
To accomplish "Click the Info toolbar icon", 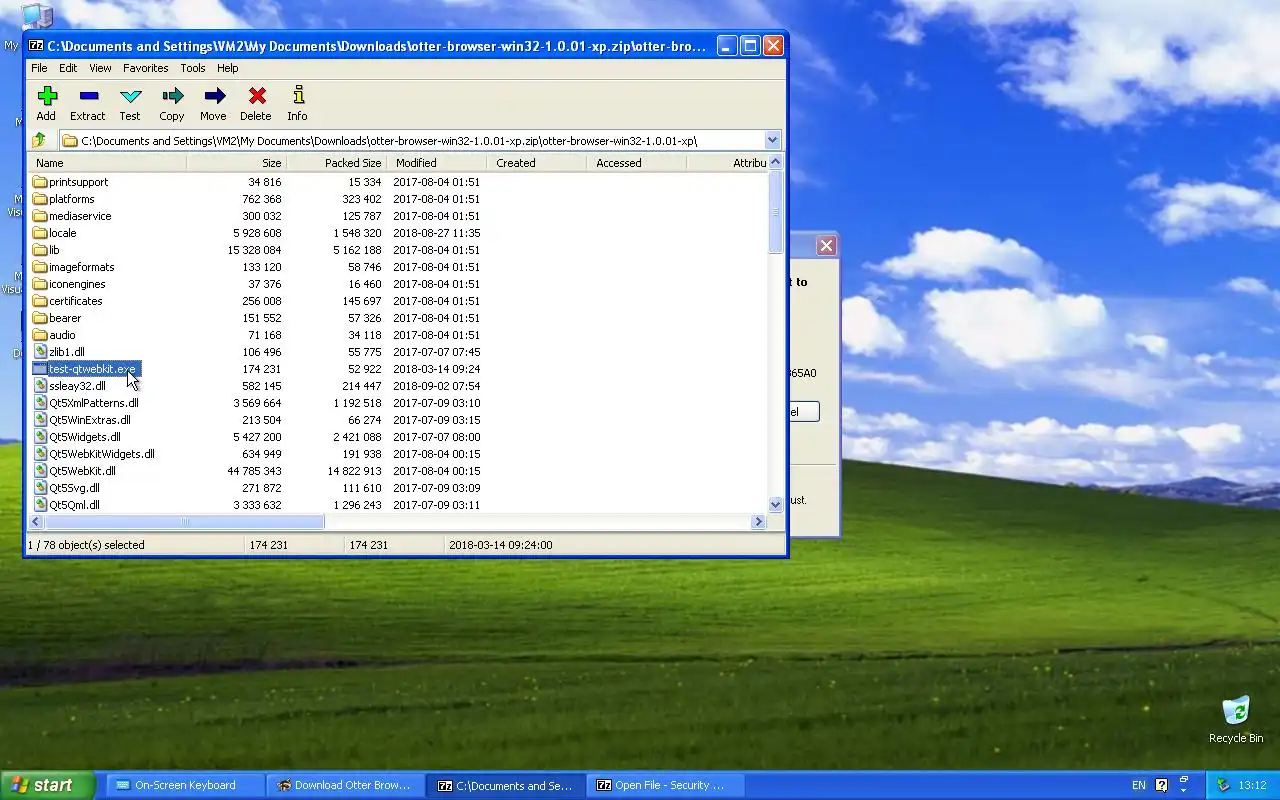I will tap(298, 96).
